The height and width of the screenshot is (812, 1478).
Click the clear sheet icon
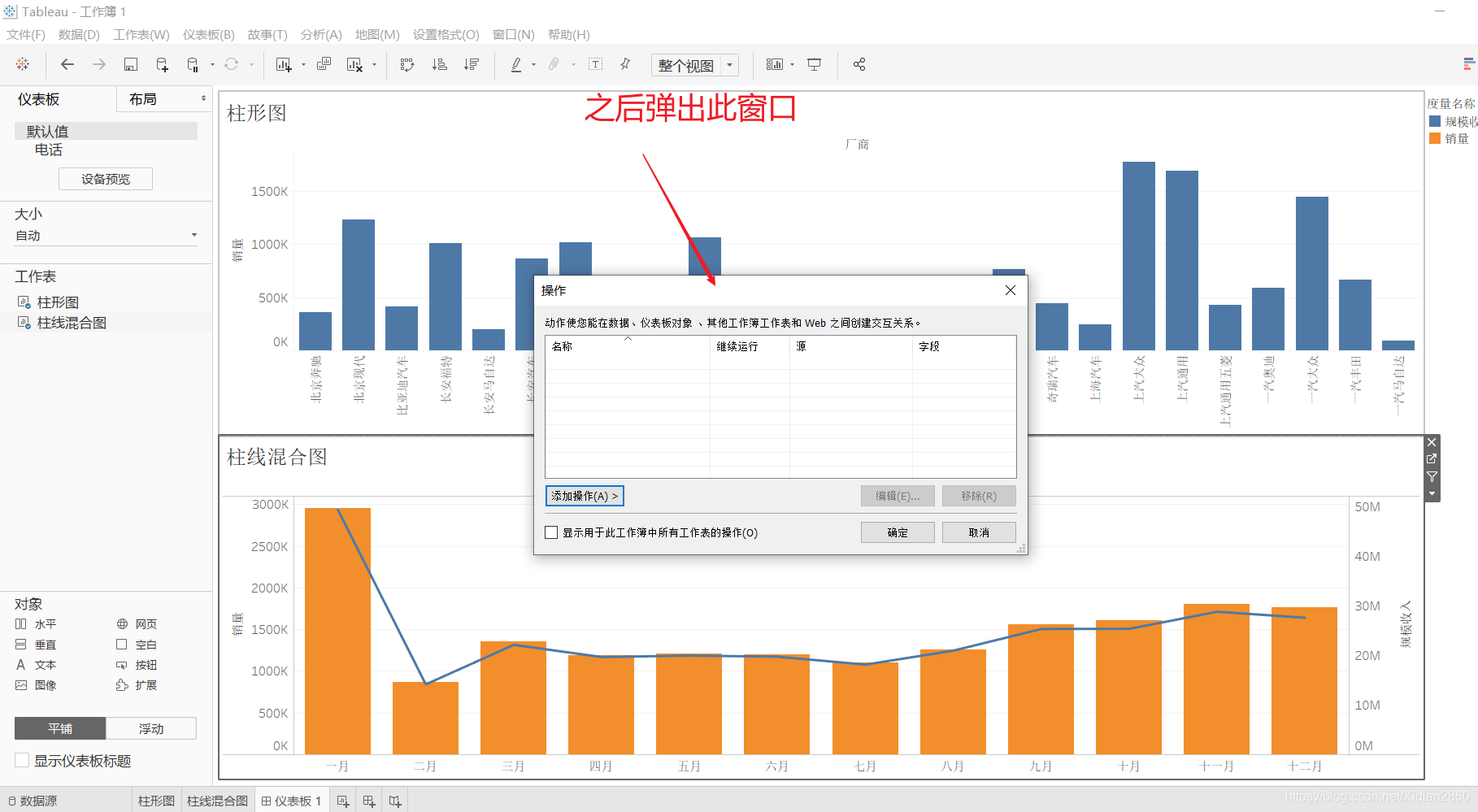coord(354,64)
